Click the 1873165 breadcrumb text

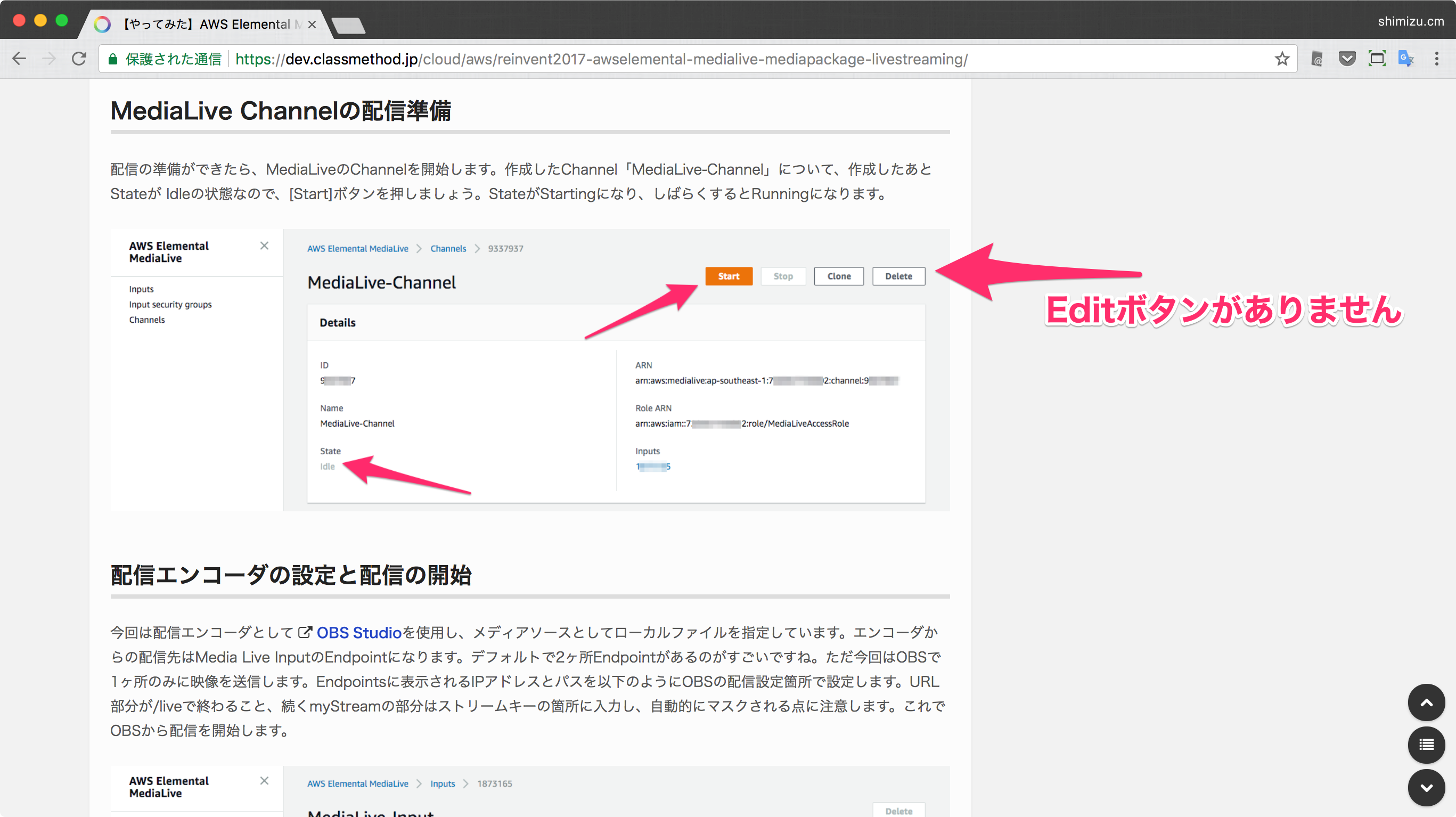coord(495,783)
